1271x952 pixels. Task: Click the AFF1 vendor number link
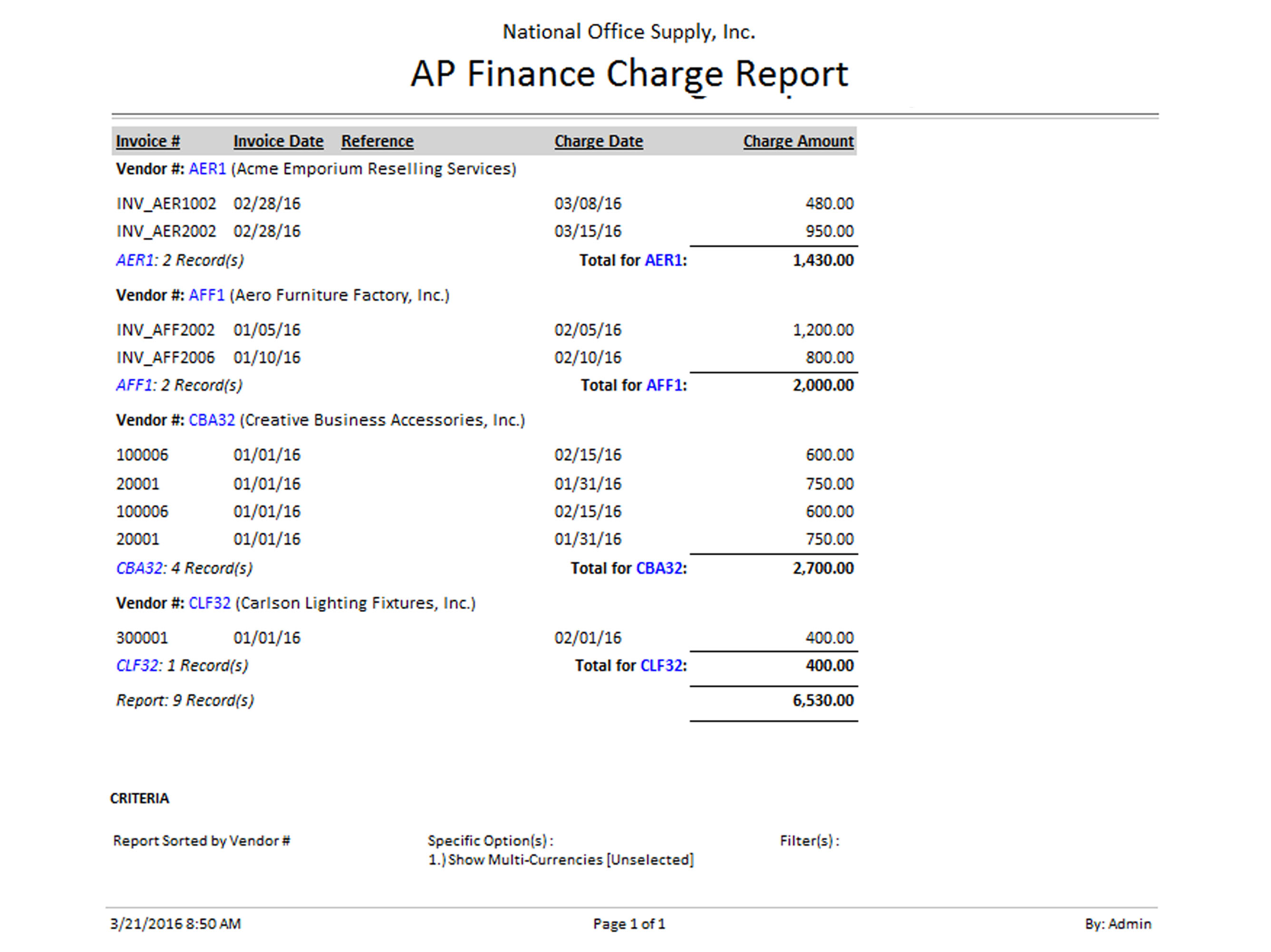(x=206, y=295)
